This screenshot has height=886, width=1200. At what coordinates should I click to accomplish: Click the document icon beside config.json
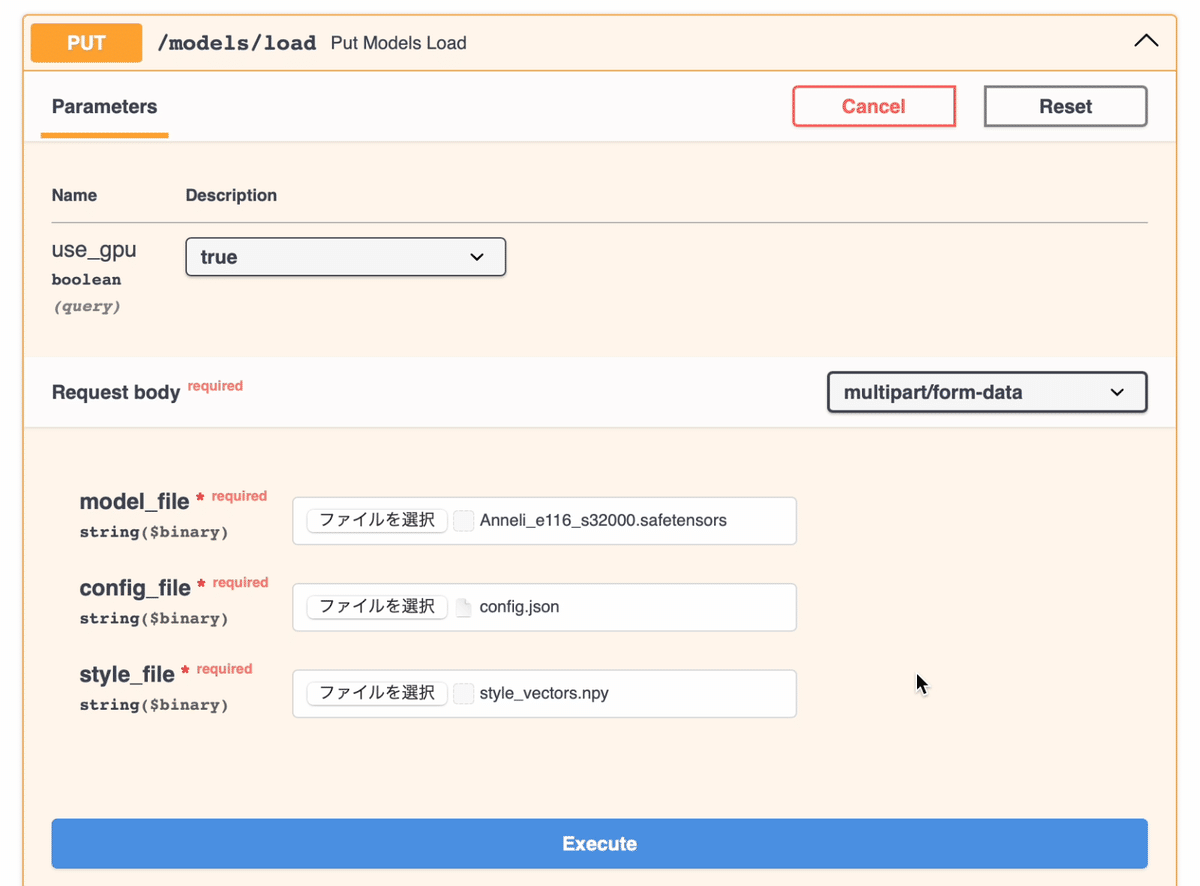pos(463,607)
